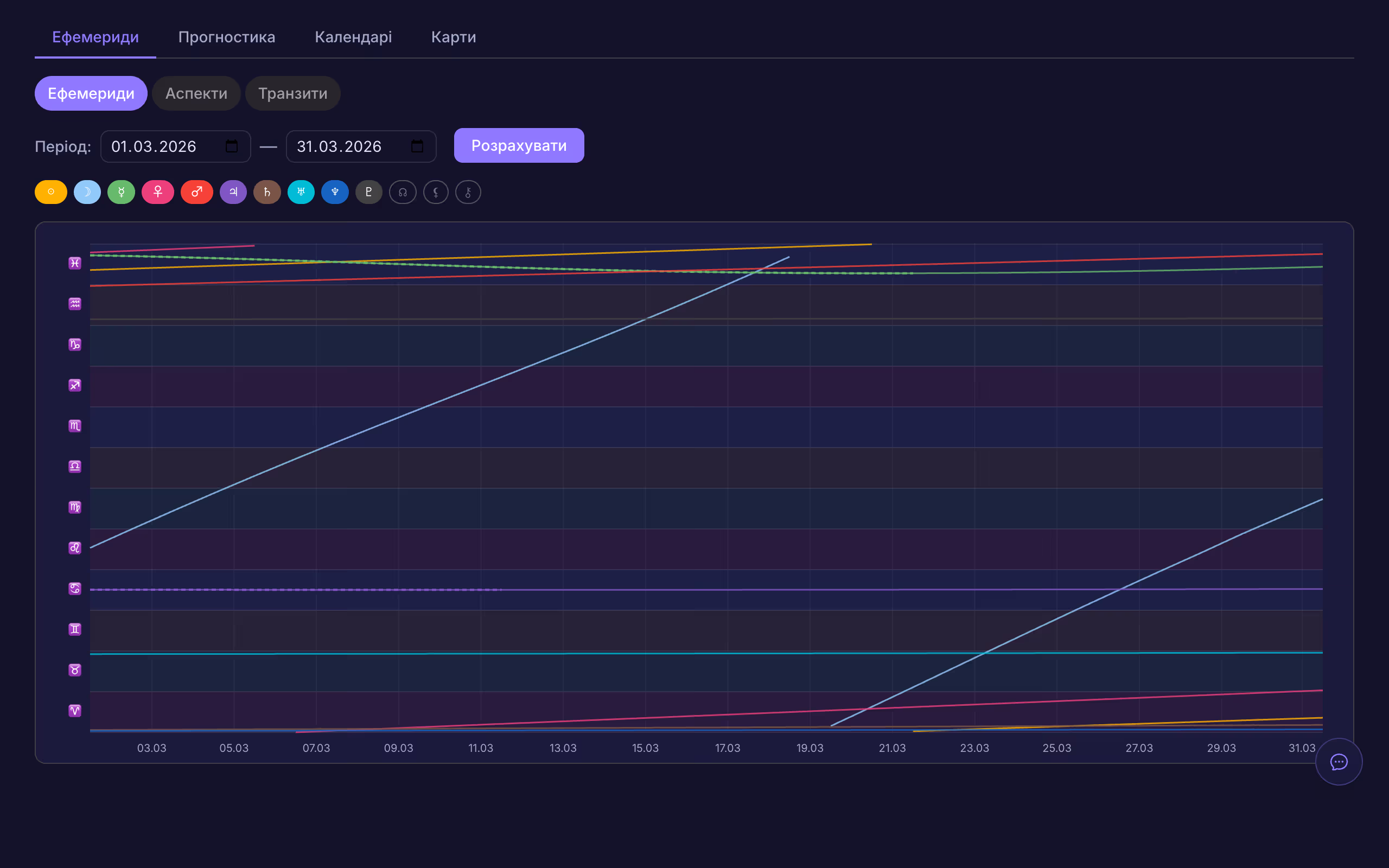Click the blue Neptune symbol chip
The height and width of the screenshot is (868, 1389).
(x=335, y=192)
